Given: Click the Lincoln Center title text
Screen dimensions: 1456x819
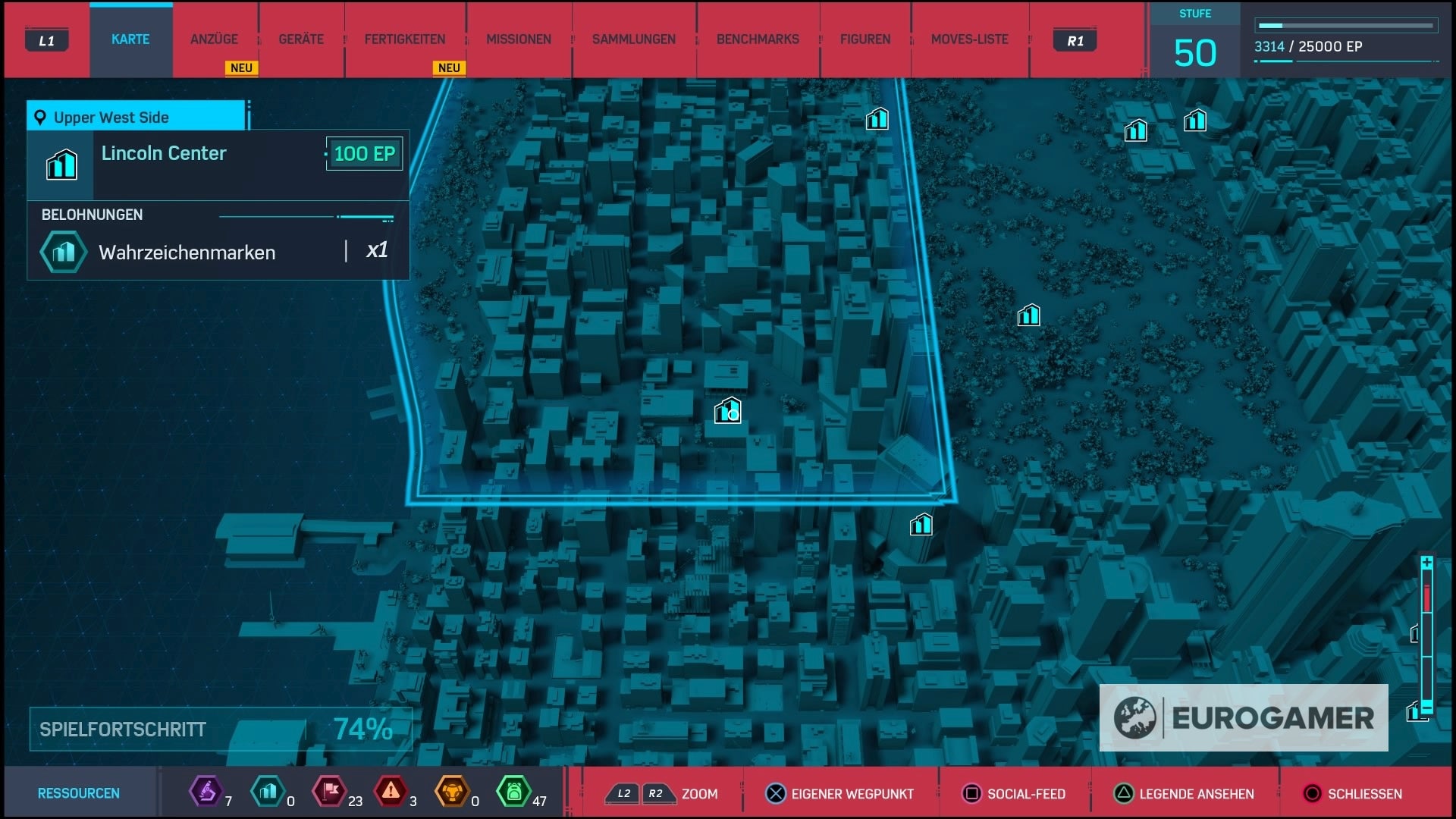Looking at the screenshot, I should click(164, 153).
